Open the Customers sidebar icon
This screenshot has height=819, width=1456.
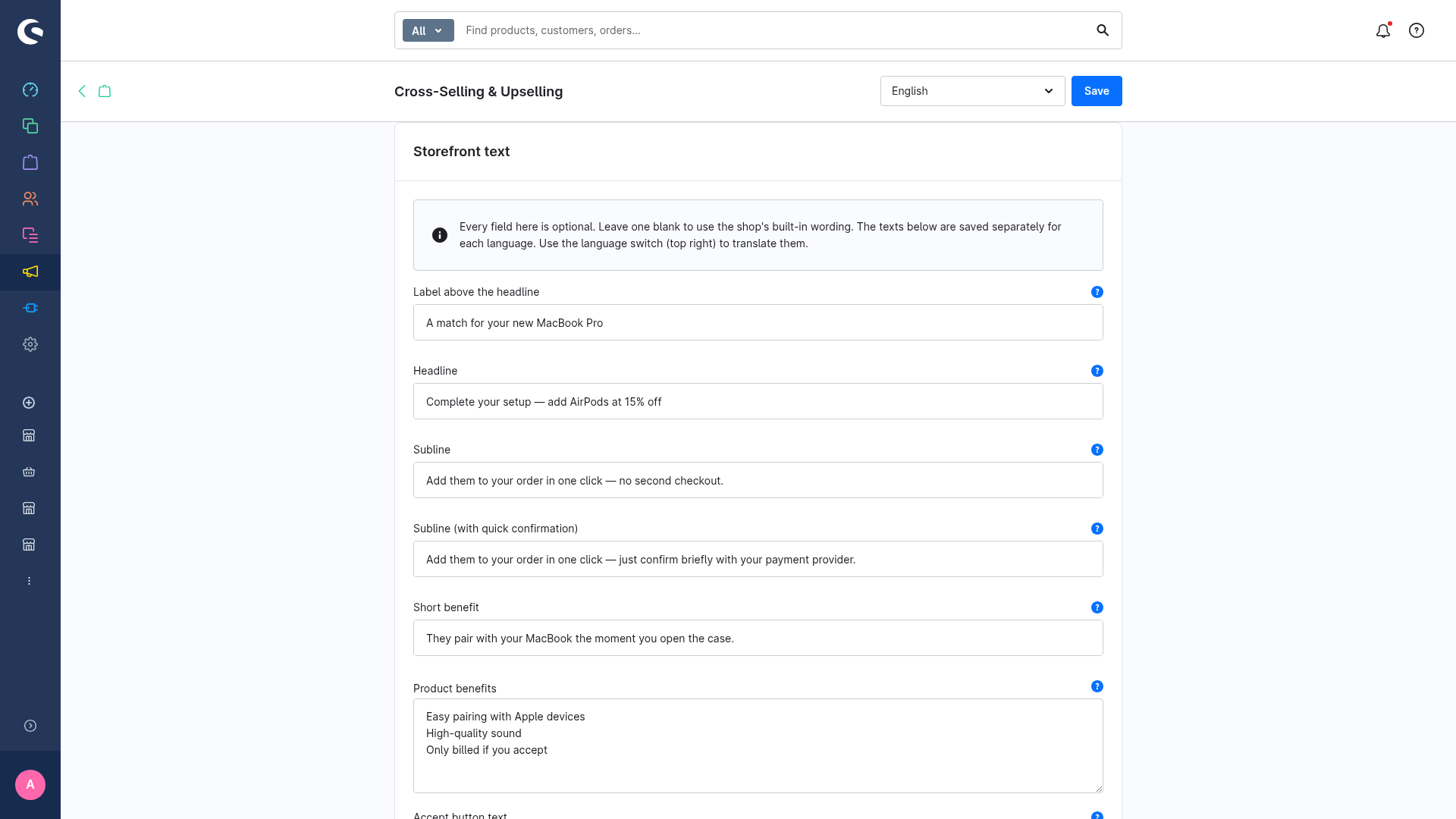(30, 199)
